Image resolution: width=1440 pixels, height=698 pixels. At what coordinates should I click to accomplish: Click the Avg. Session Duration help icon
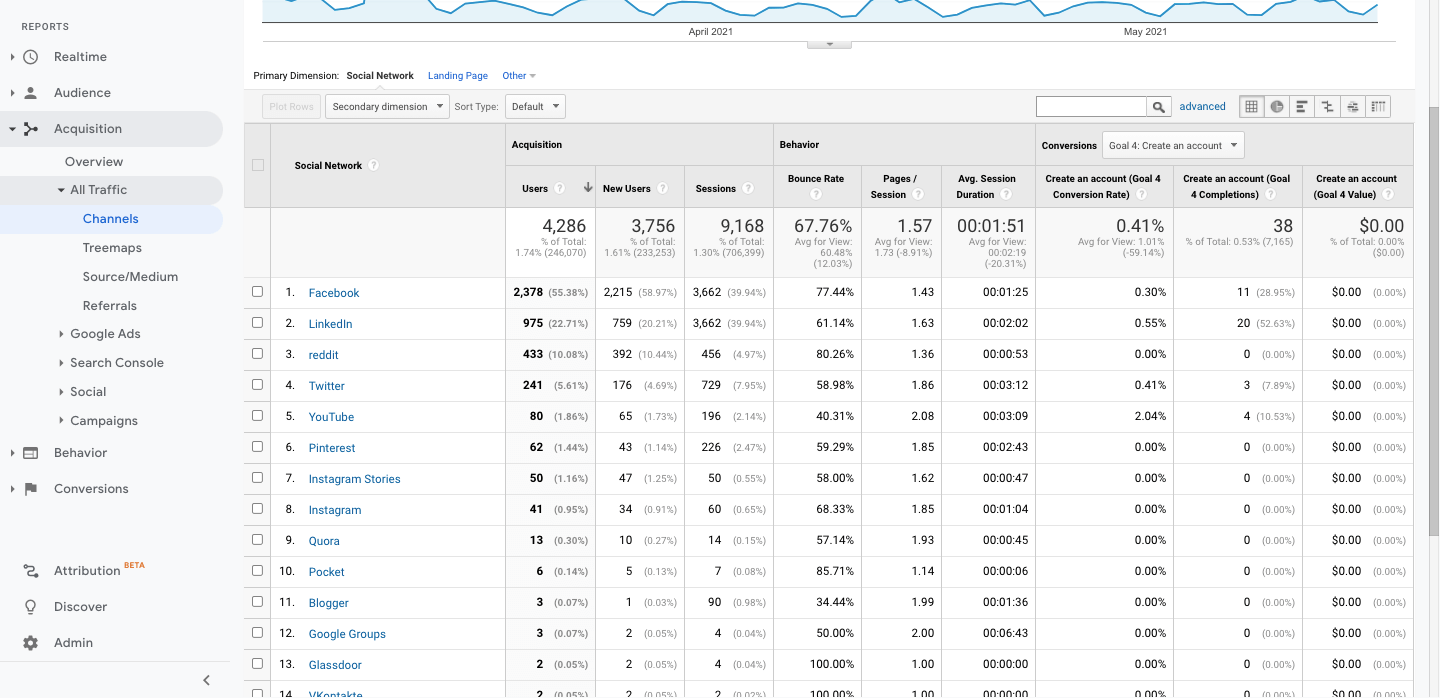(x=1005, y=195)
